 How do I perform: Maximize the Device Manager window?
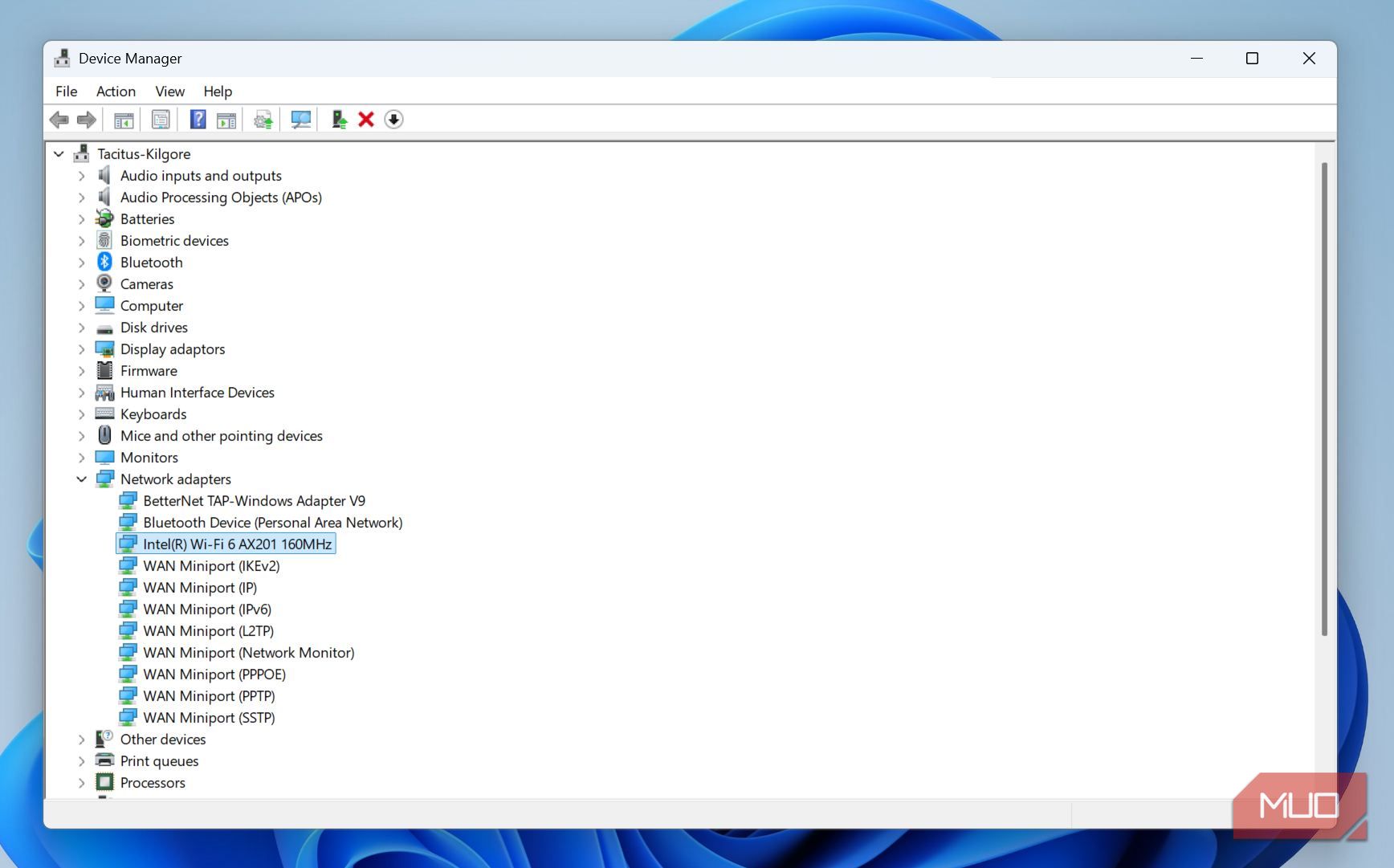[1252, 59]
